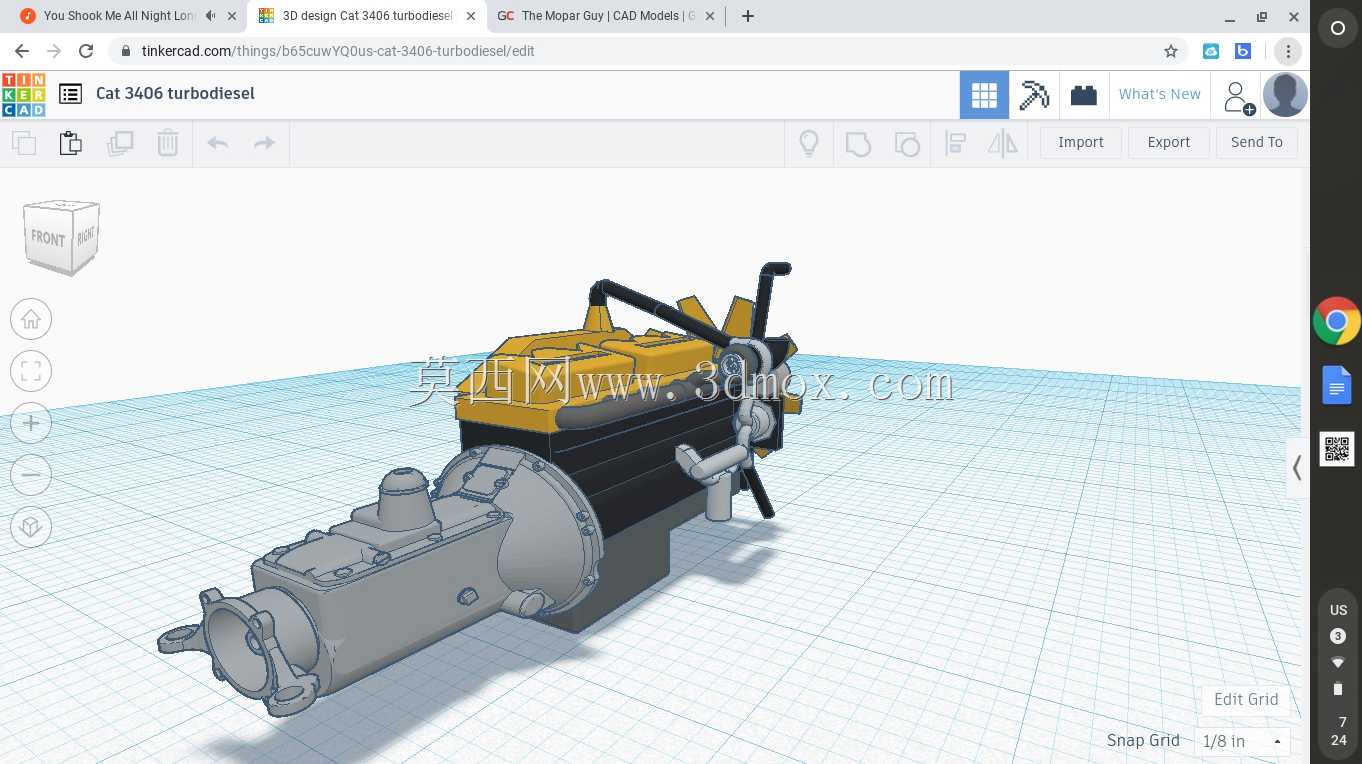Click the Duplicate and repeat icon

(x=120, y=143)
